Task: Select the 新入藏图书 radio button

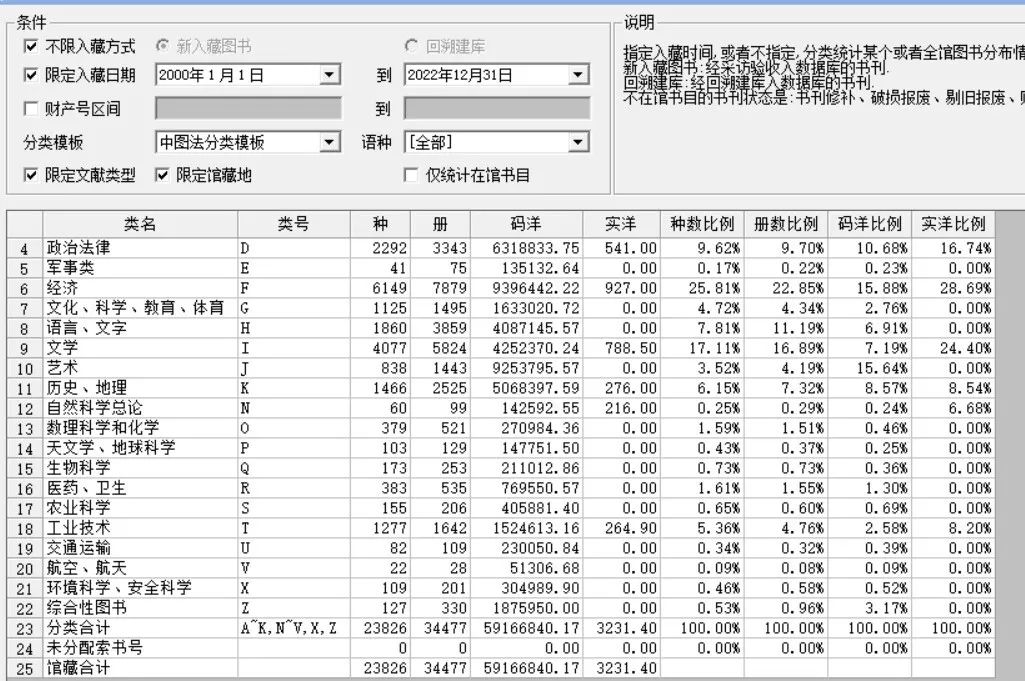Action: (163, 46)
